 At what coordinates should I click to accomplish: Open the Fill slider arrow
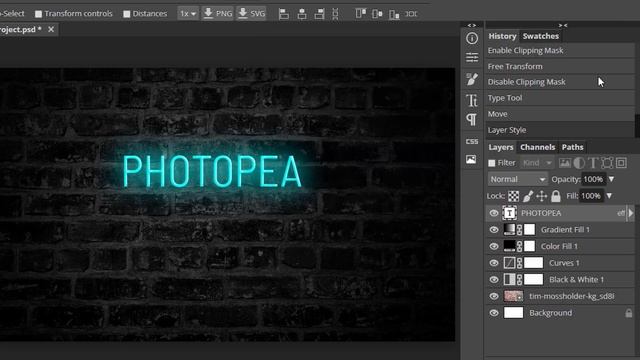pos(609,196)
